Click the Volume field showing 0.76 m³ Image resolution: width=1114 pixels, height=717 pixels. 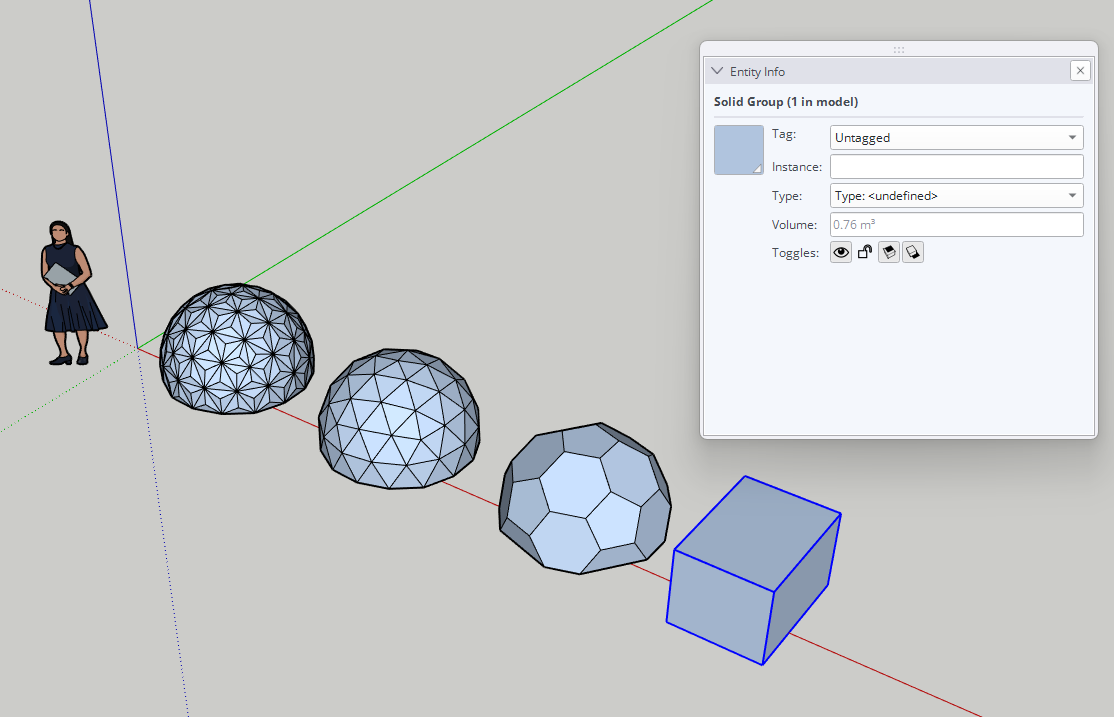(956, 225)
